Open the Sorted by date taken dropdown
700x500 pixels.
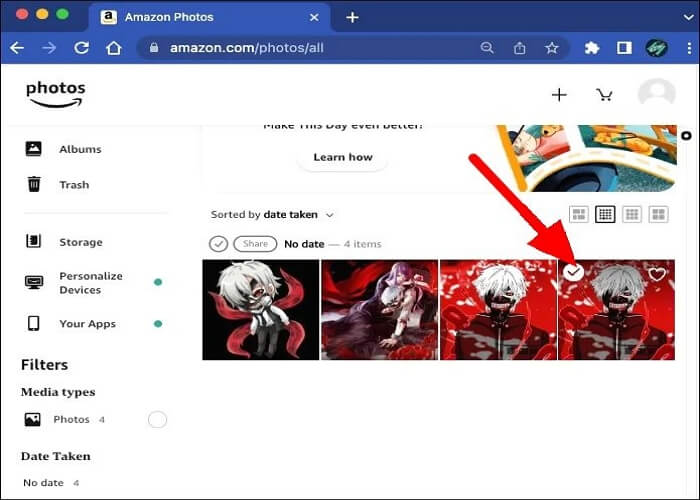(272, 215)
